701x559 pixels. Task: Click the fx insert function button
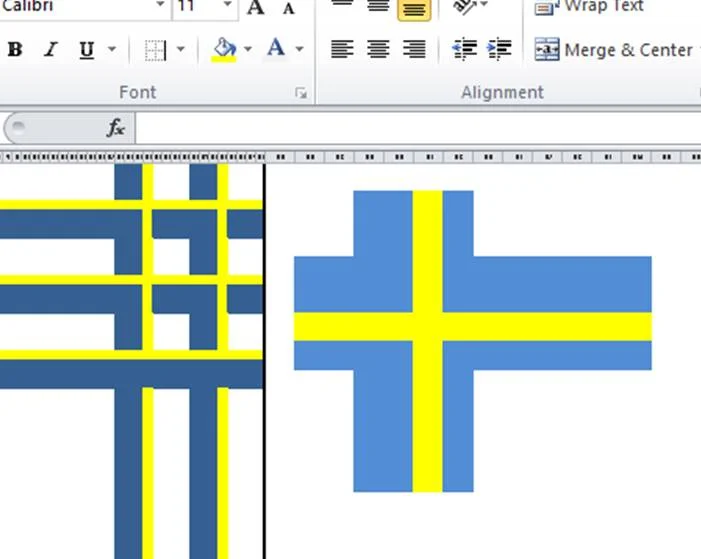coord(116,128)
